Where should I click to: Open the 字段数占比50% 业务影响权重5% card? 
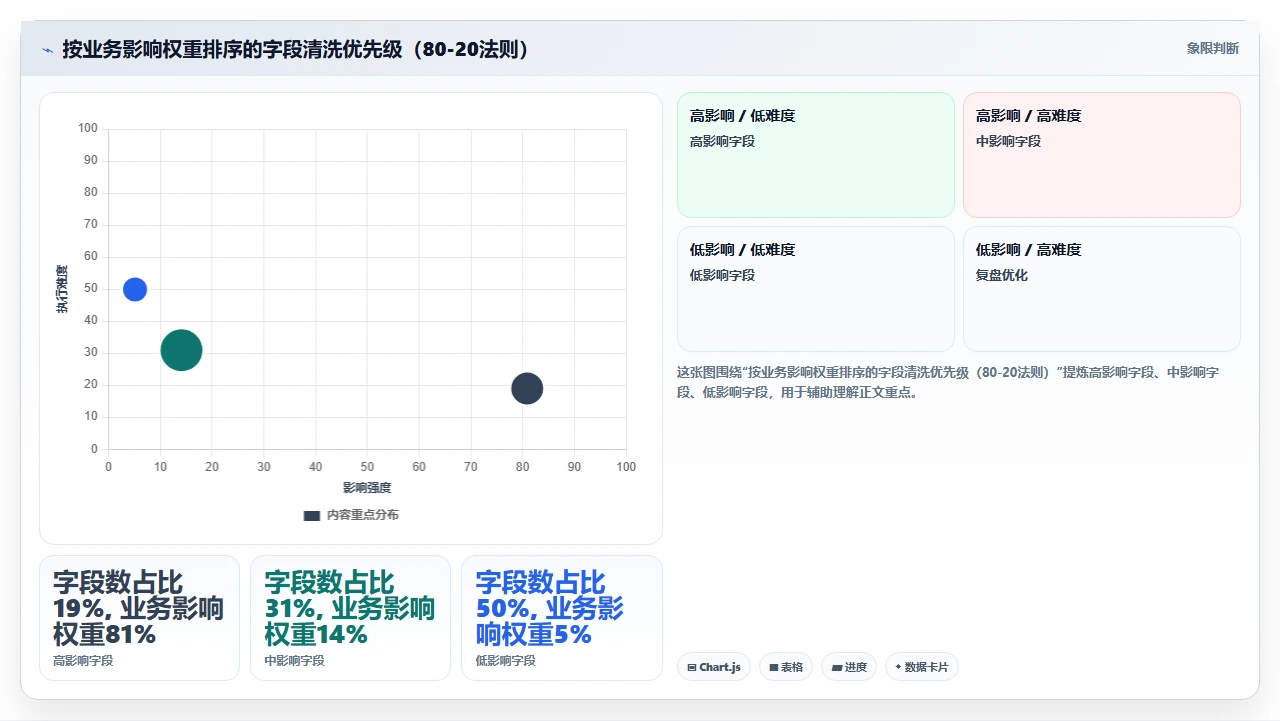(562, 618)
